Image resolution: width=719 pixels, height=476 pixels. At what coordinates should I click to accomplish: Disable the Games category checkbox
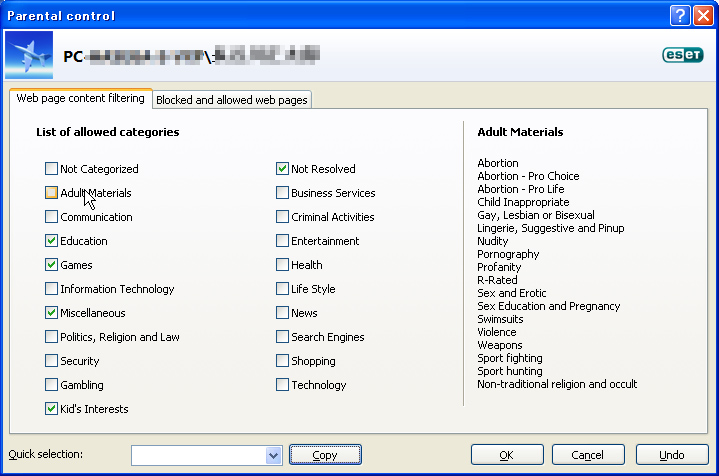click(x=51, y=265)
